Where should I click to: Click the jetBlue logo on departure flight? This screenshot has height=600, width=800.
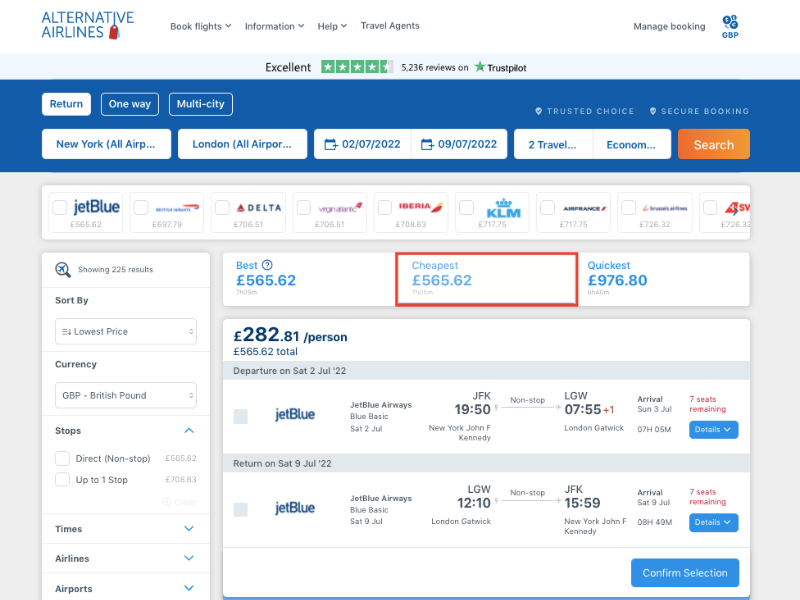[295, 414]
